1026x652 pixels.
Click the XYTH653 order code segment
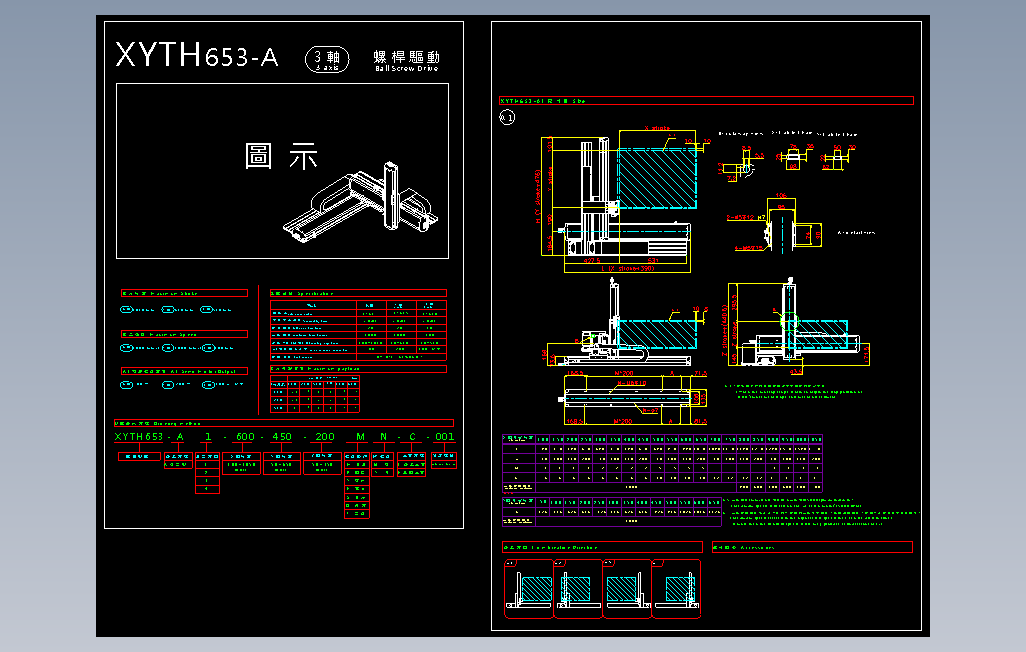click(x=139, y=437)
